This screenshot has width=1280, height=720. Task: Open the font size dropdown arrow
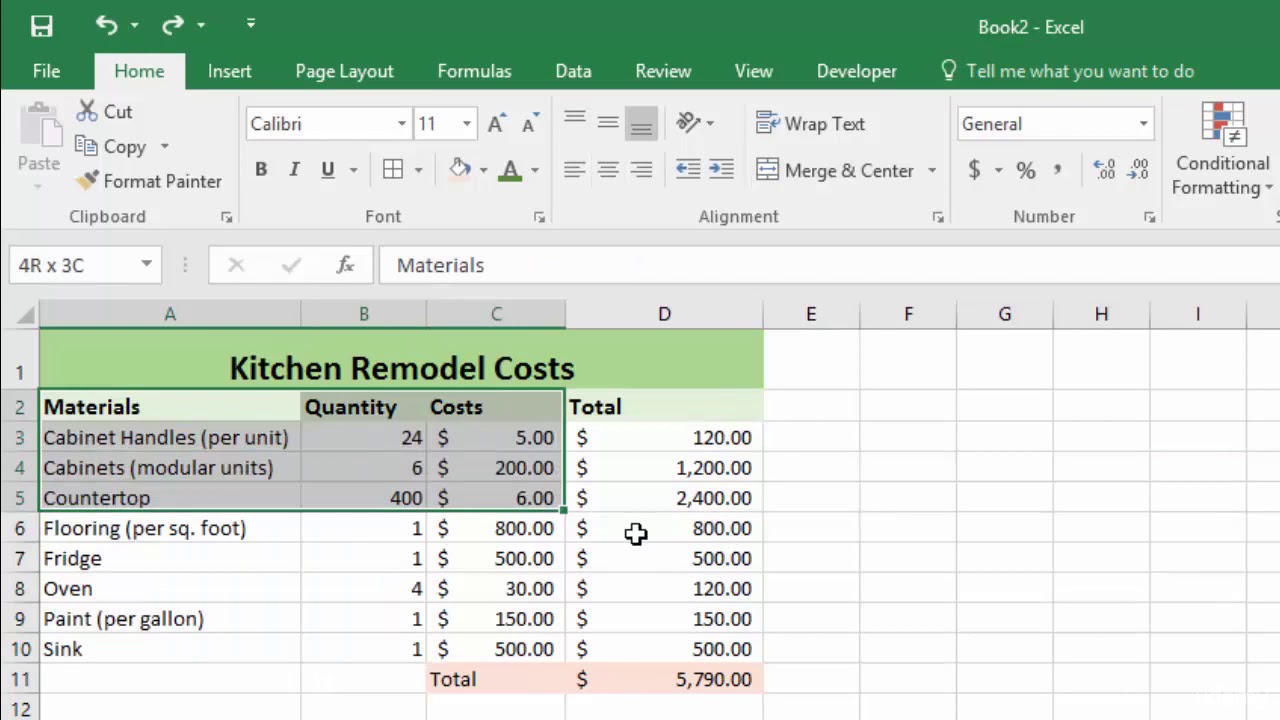coord(466,124)
